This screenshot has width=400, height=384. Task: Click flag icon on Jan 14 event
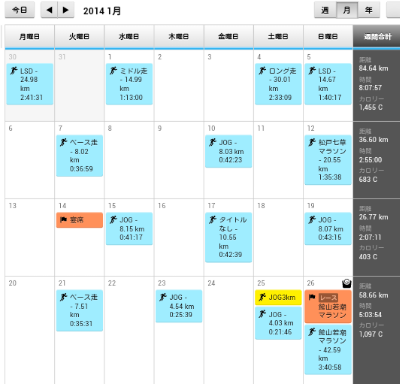click(63, 220)
